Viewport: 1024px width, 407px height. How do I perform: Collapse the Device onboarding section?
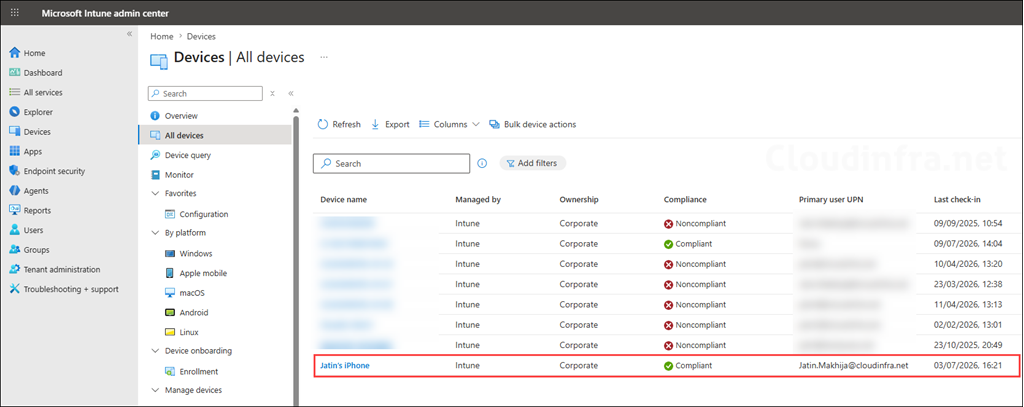(155, 351)
